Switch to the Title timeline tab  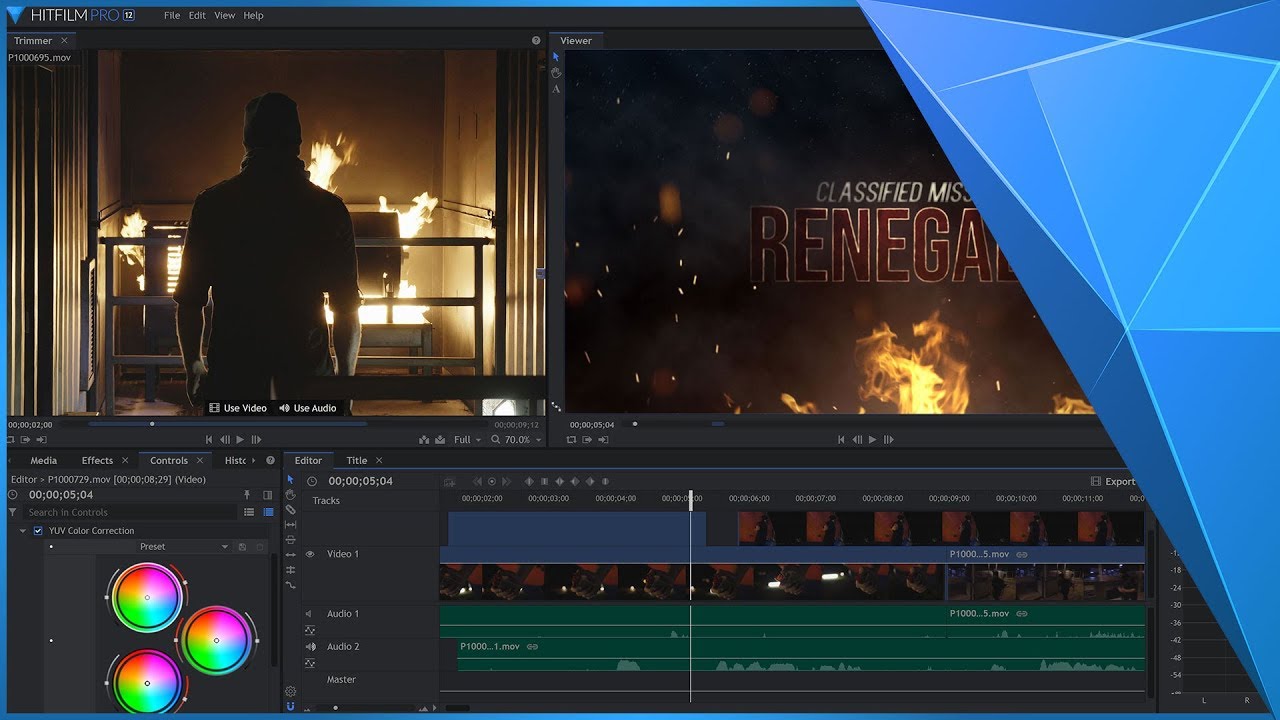357,460
